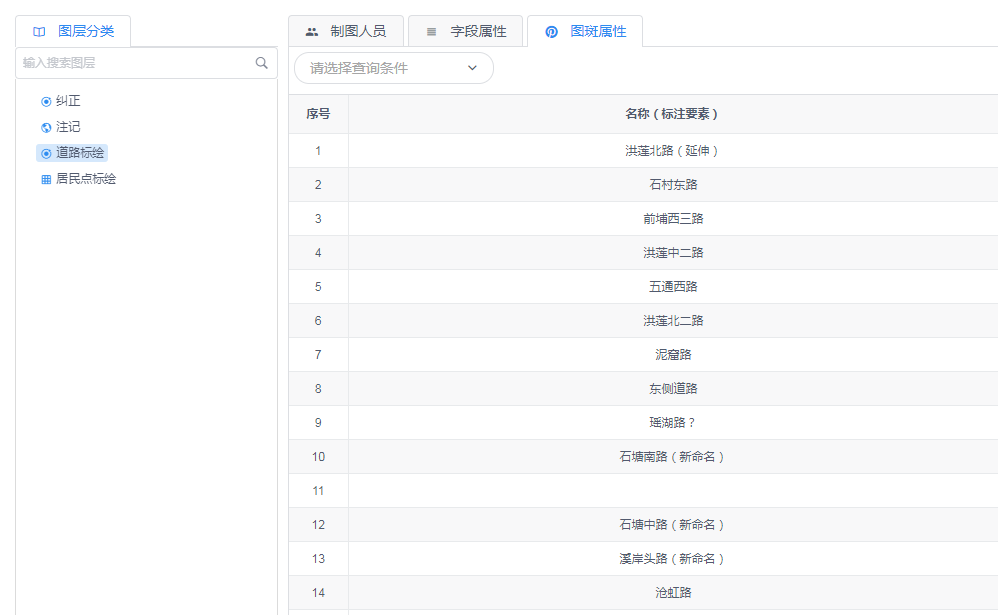Viewport: 998px width, 615px height.
Task: Select row 溪岸头路（新命名）
Action: pyautogui.click(x=643, y=559)
